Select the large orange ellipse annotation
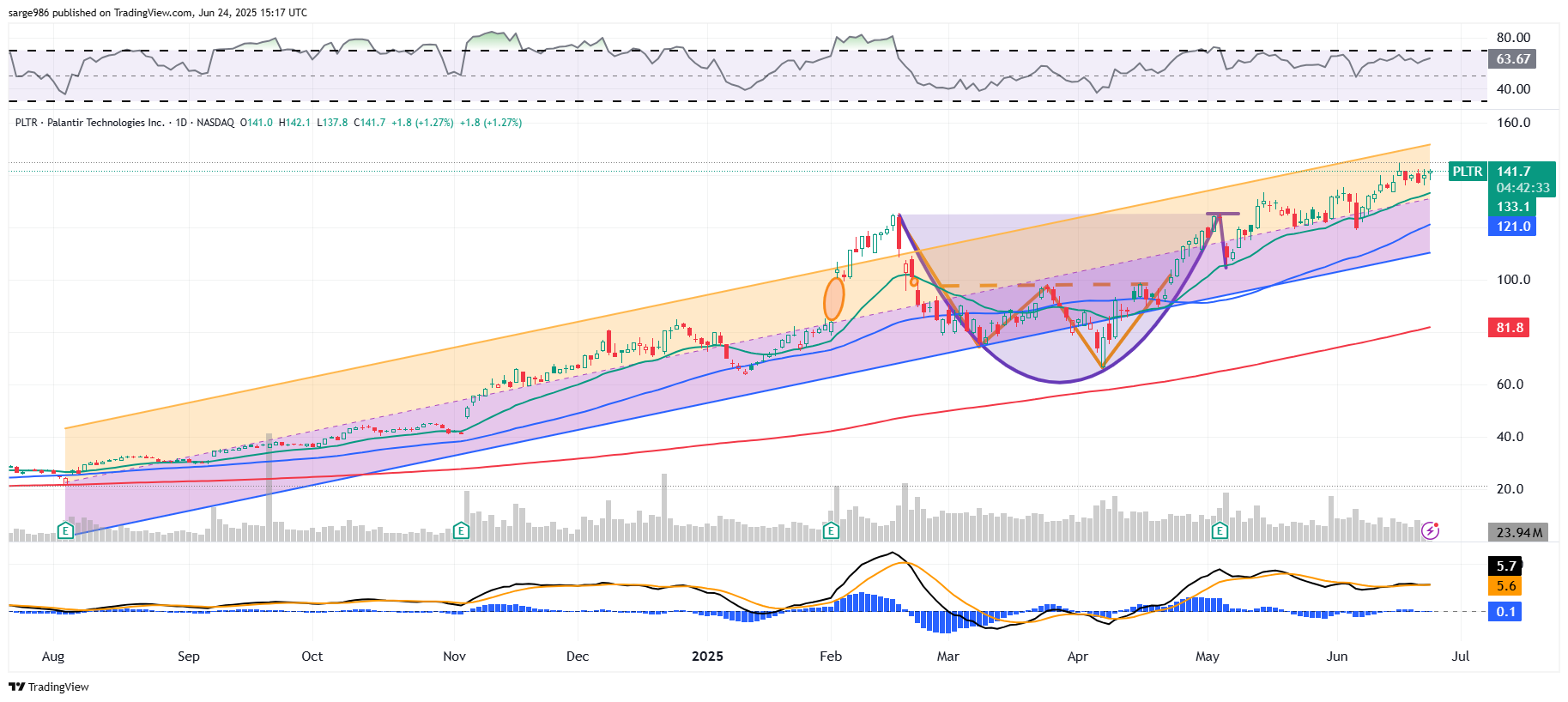Image resolution: width=1568 pixels, height=702 pixels. point(833,299)
